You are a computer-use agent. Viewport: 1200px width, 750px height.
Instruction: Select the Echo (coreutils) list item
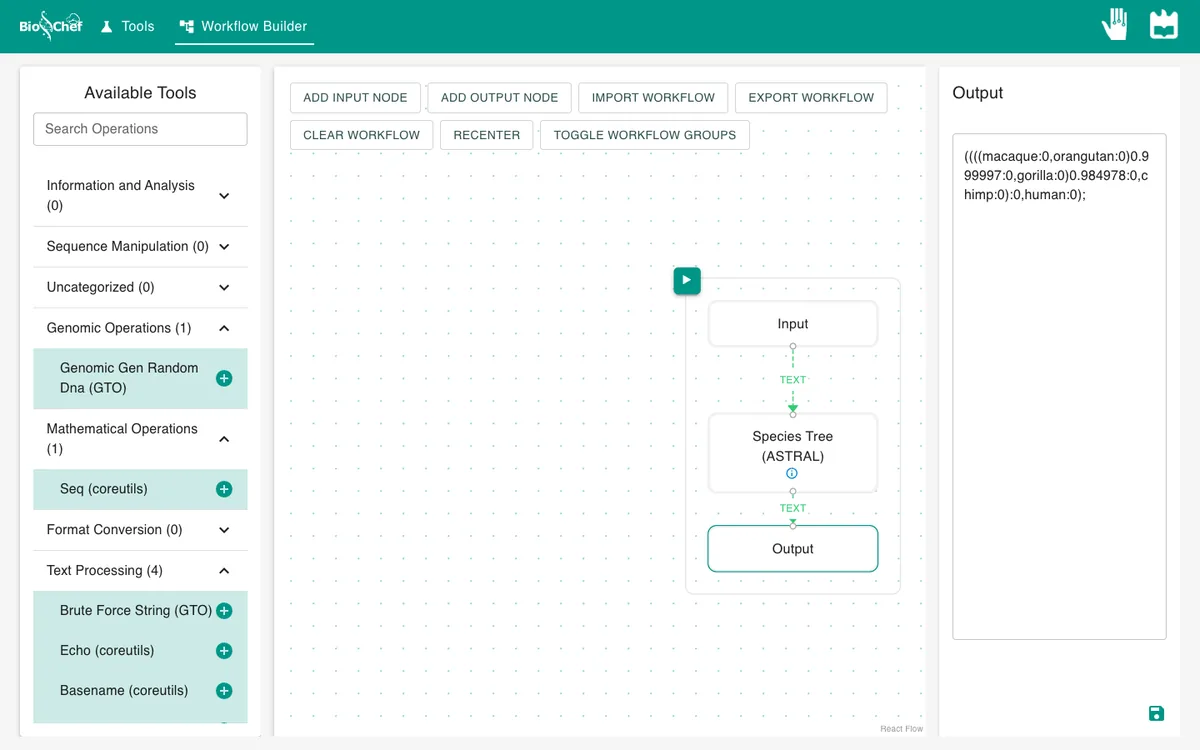140,651
